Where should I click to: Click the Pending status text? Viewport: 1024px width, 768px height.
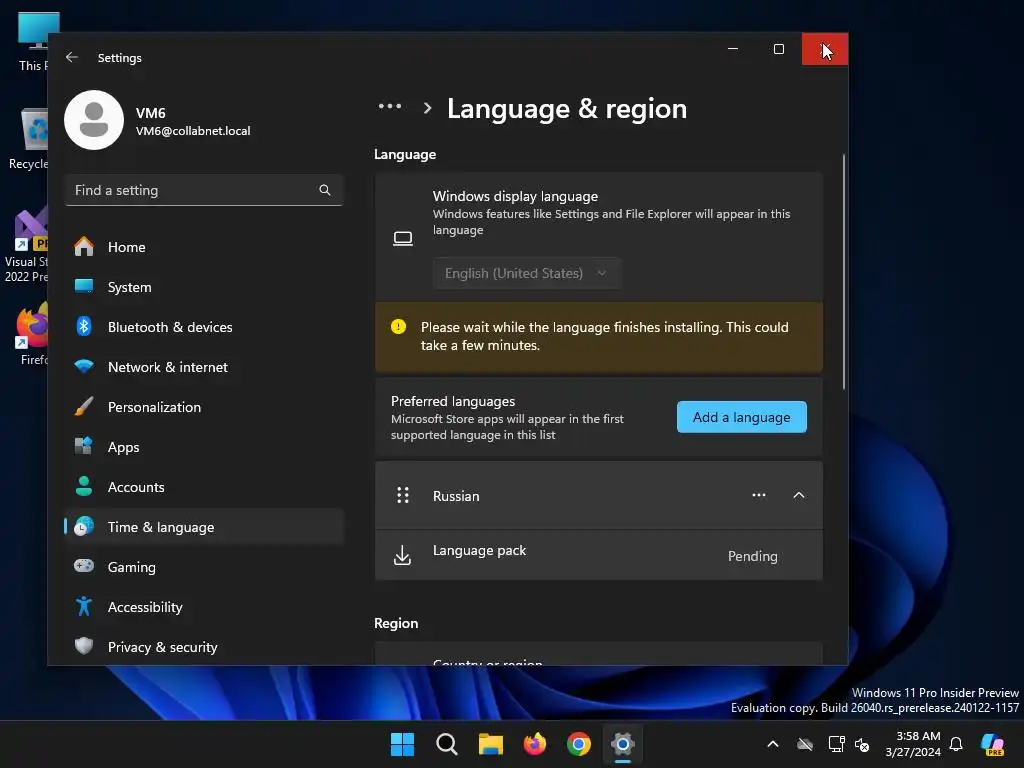click(x=752, y=556)
